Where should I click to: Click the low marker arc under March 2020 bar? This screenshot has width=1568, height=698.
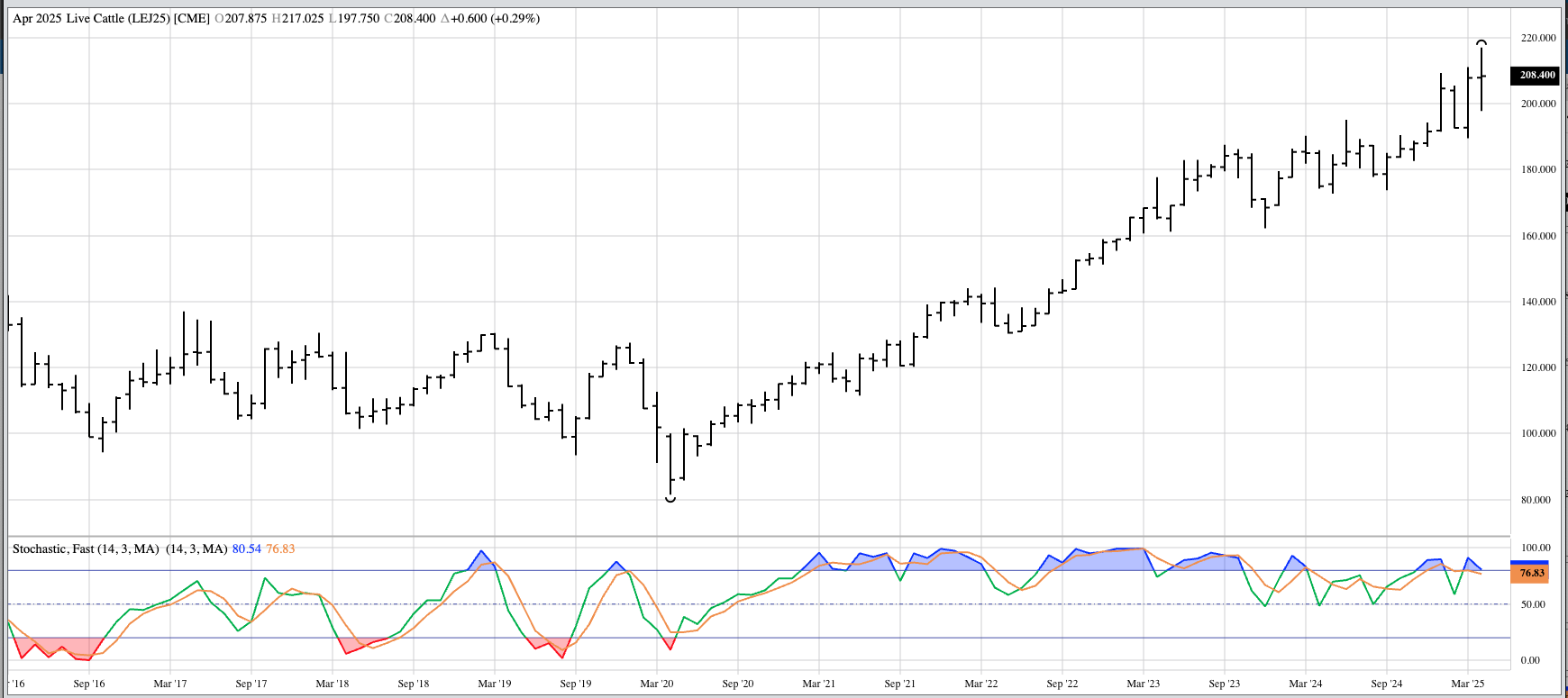pyautogui.click(x=670, y=499)
